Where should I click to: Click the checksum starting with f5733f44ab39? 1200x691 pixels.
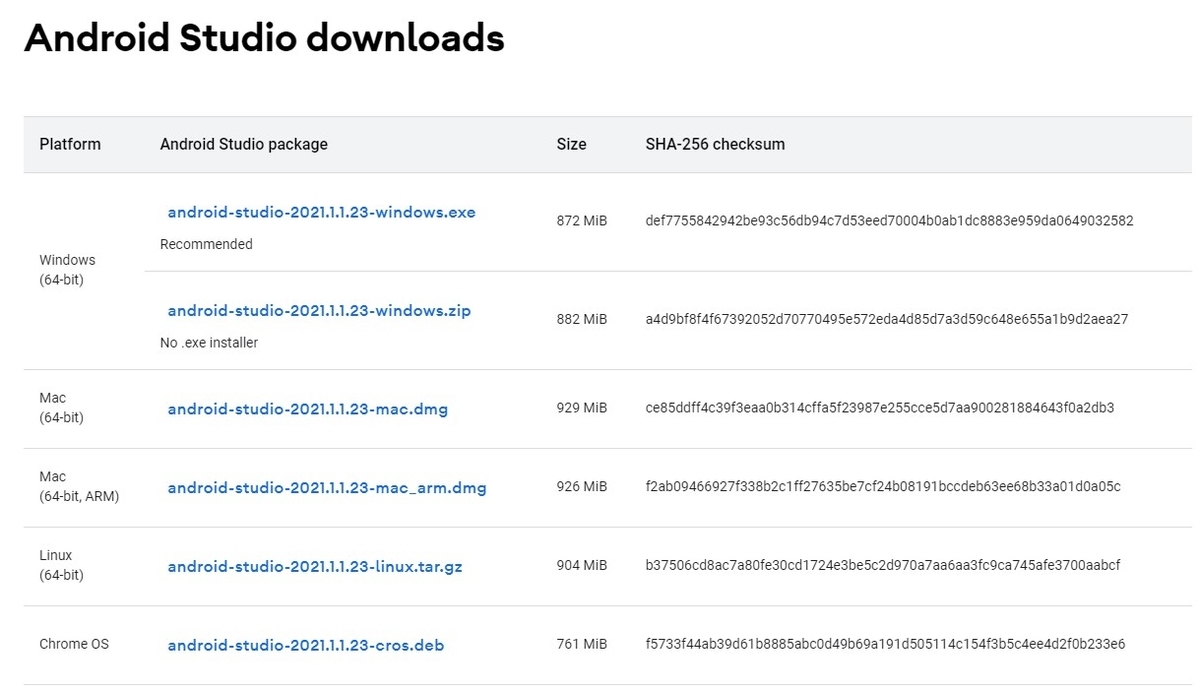click(x=885, y=644)
